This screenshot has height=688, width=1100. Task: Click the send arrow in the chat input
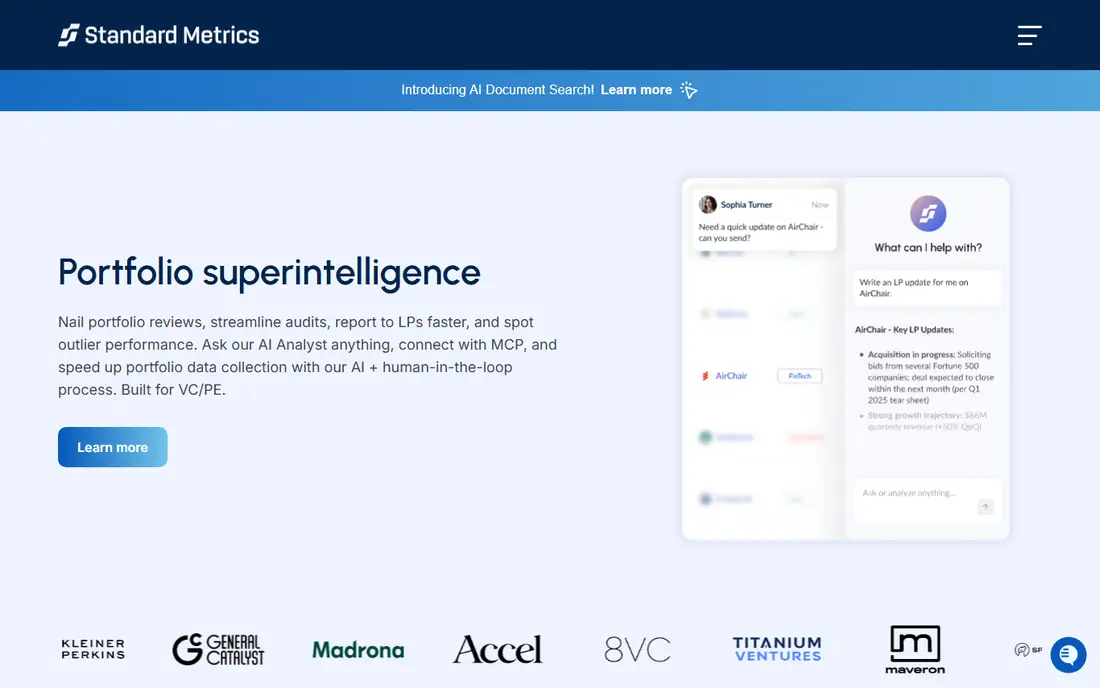click(x=985, y=506)
